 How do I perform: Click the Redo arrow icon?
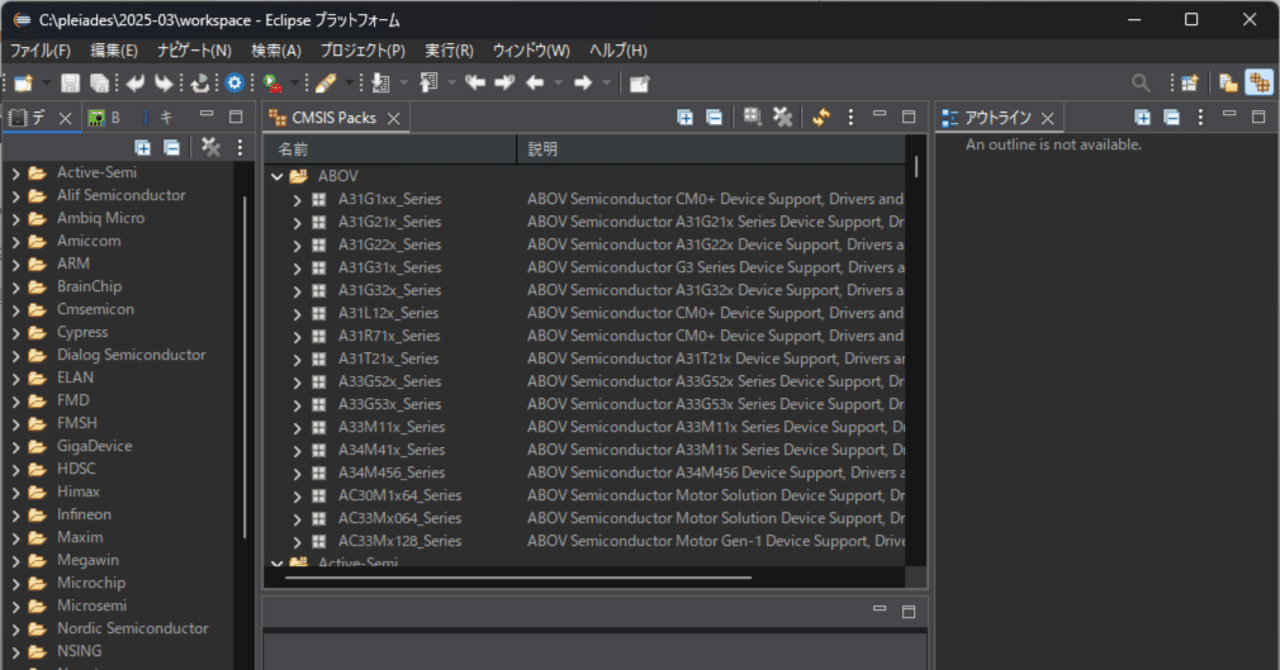point(164,83)
